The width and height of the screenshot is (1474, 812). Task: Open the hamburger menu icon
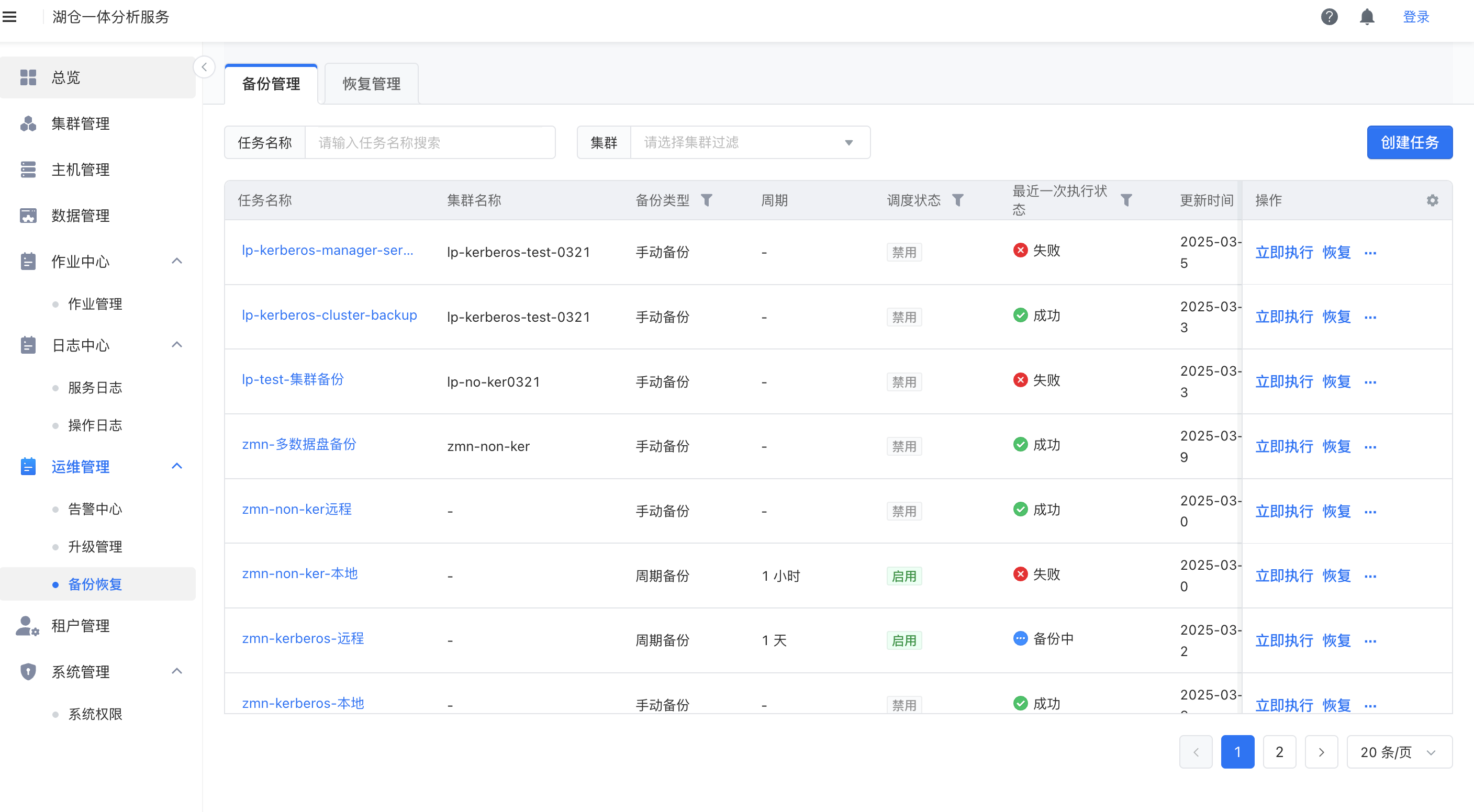10,17
